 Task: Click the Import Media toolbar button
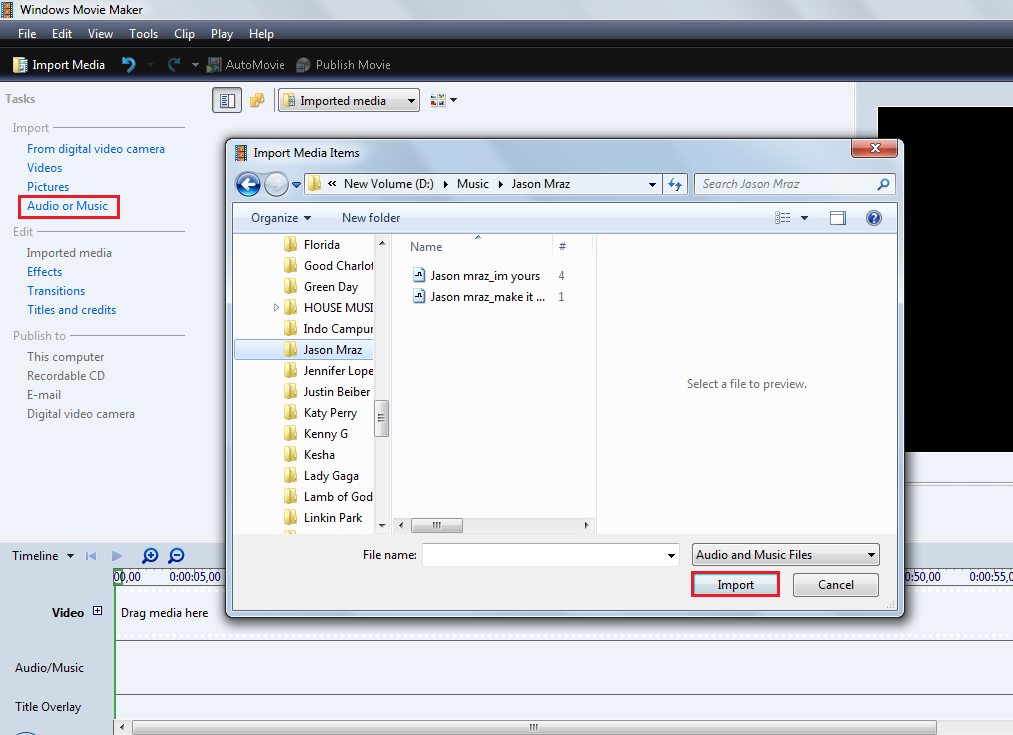[59, 65]
